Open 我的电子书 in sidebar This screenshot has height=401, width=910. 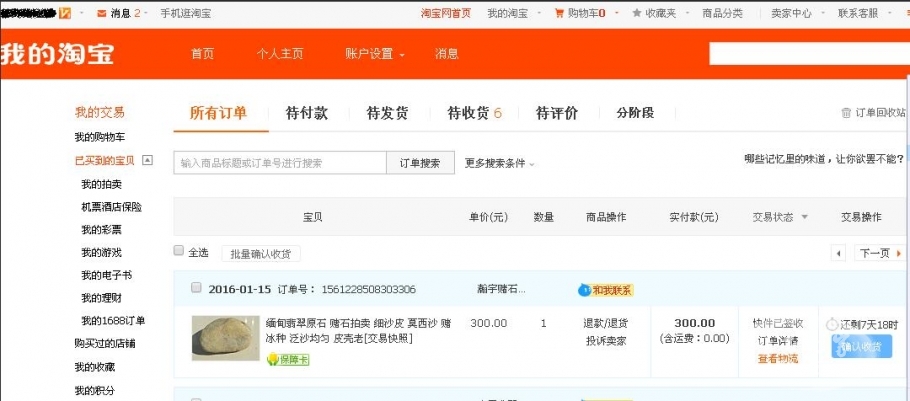[x=107, y=275]
